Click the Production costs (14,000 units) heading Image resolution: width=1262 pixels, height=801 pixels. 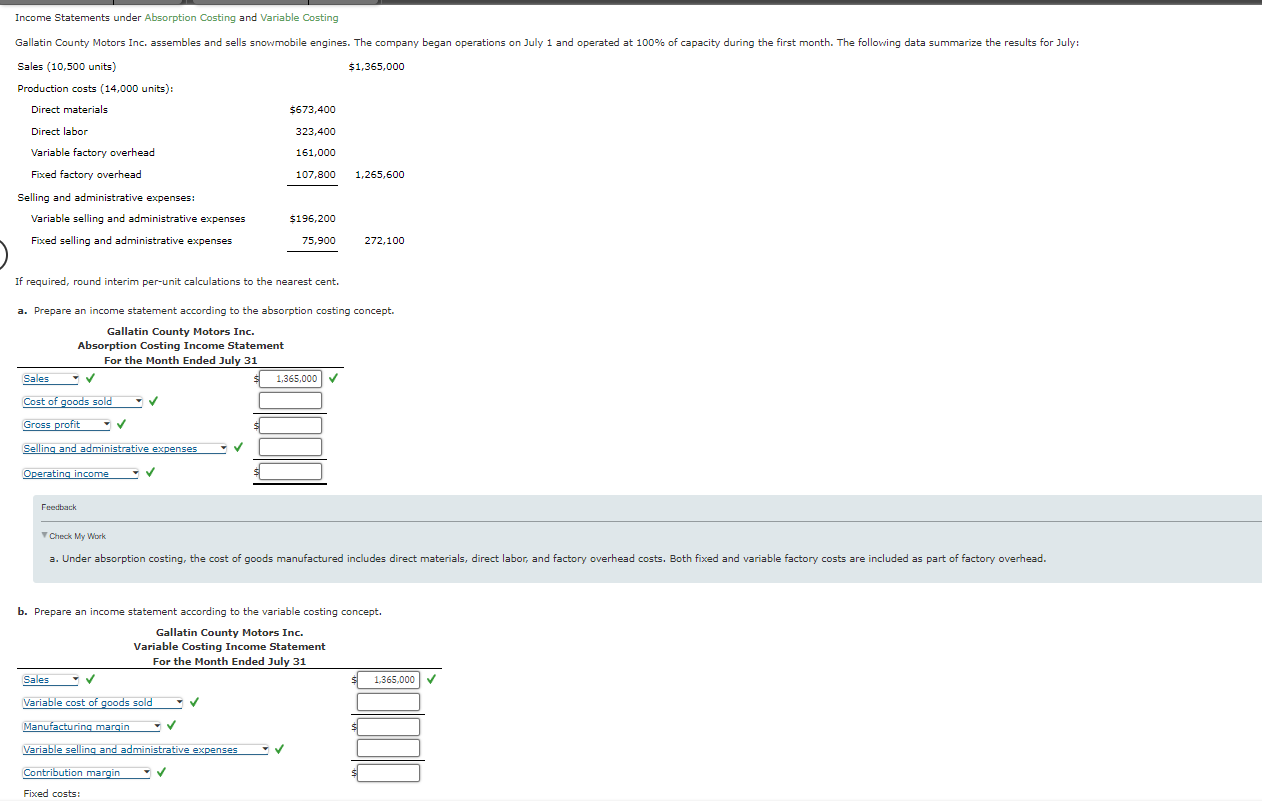[x=96, y=89]
